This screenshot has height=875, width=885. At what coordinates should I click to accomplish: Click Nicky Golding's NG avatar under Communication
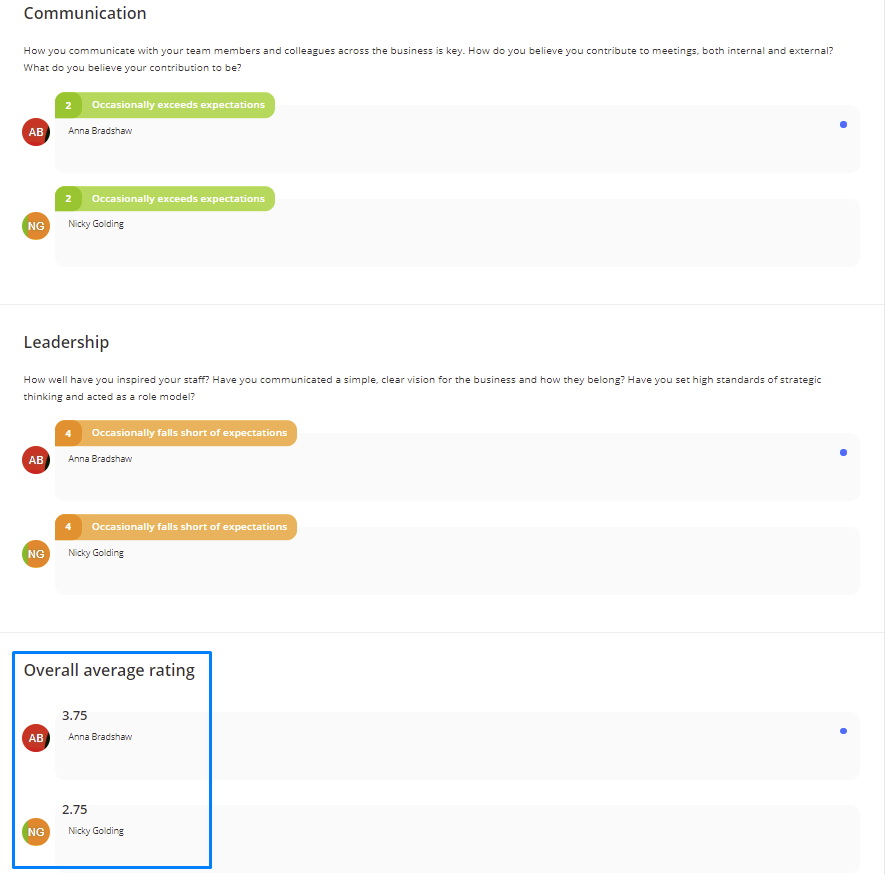pyautogui.click(x=36, y=226)
